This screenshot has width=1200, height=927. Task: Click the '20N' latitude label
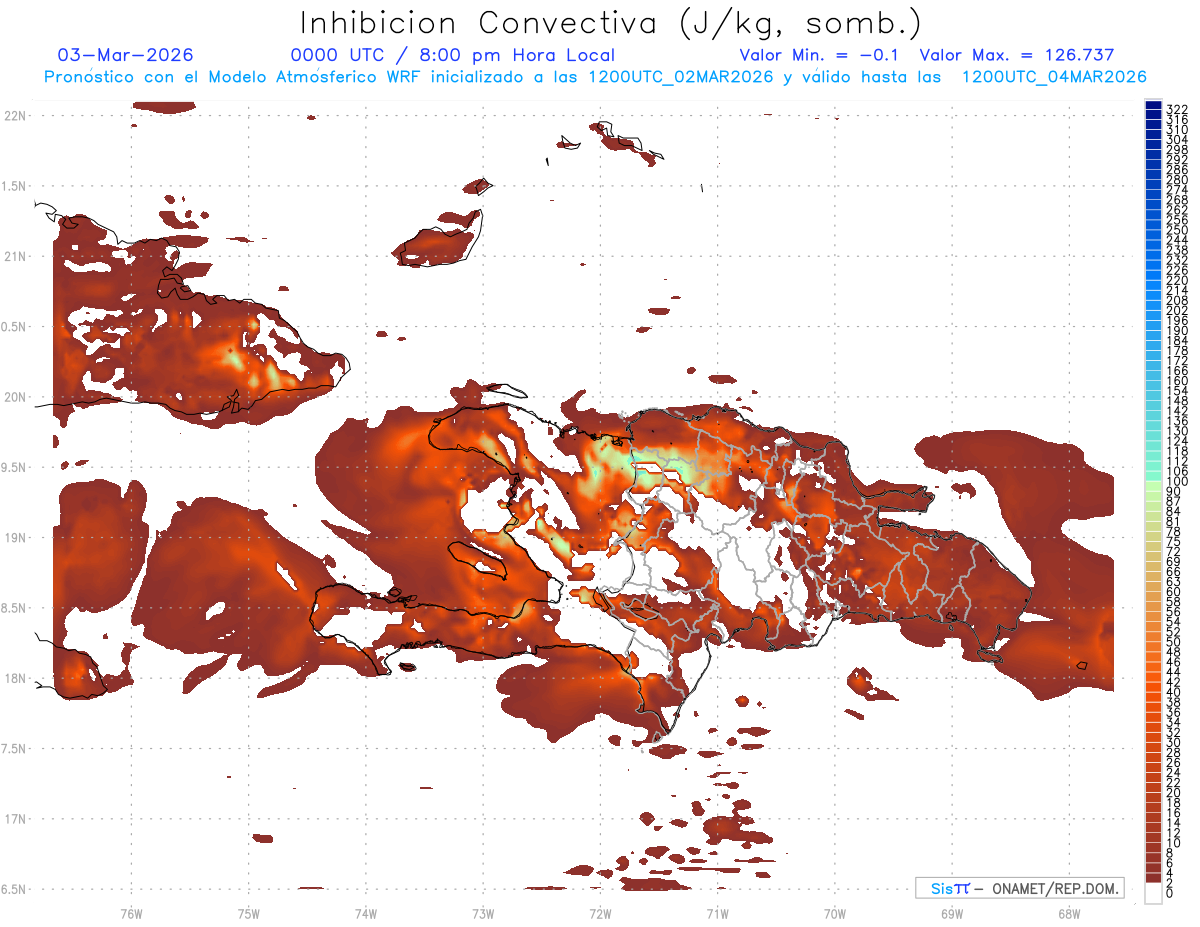(x=15, y=397)
